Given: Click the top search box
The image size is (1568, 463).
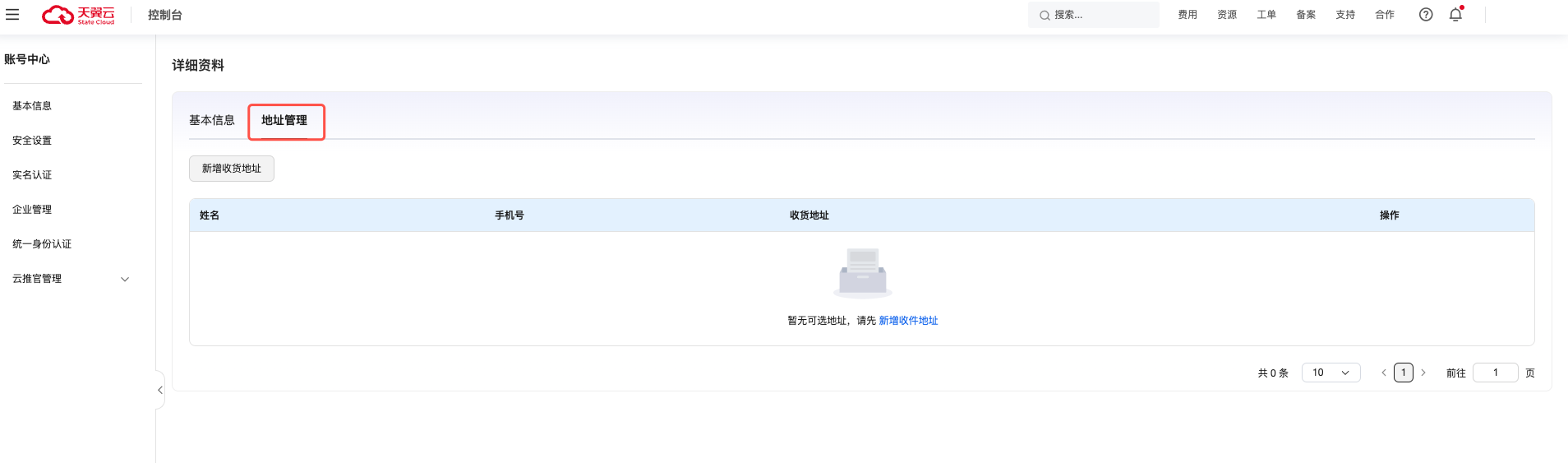Looking at the screenshot, I should [1094, 15].
